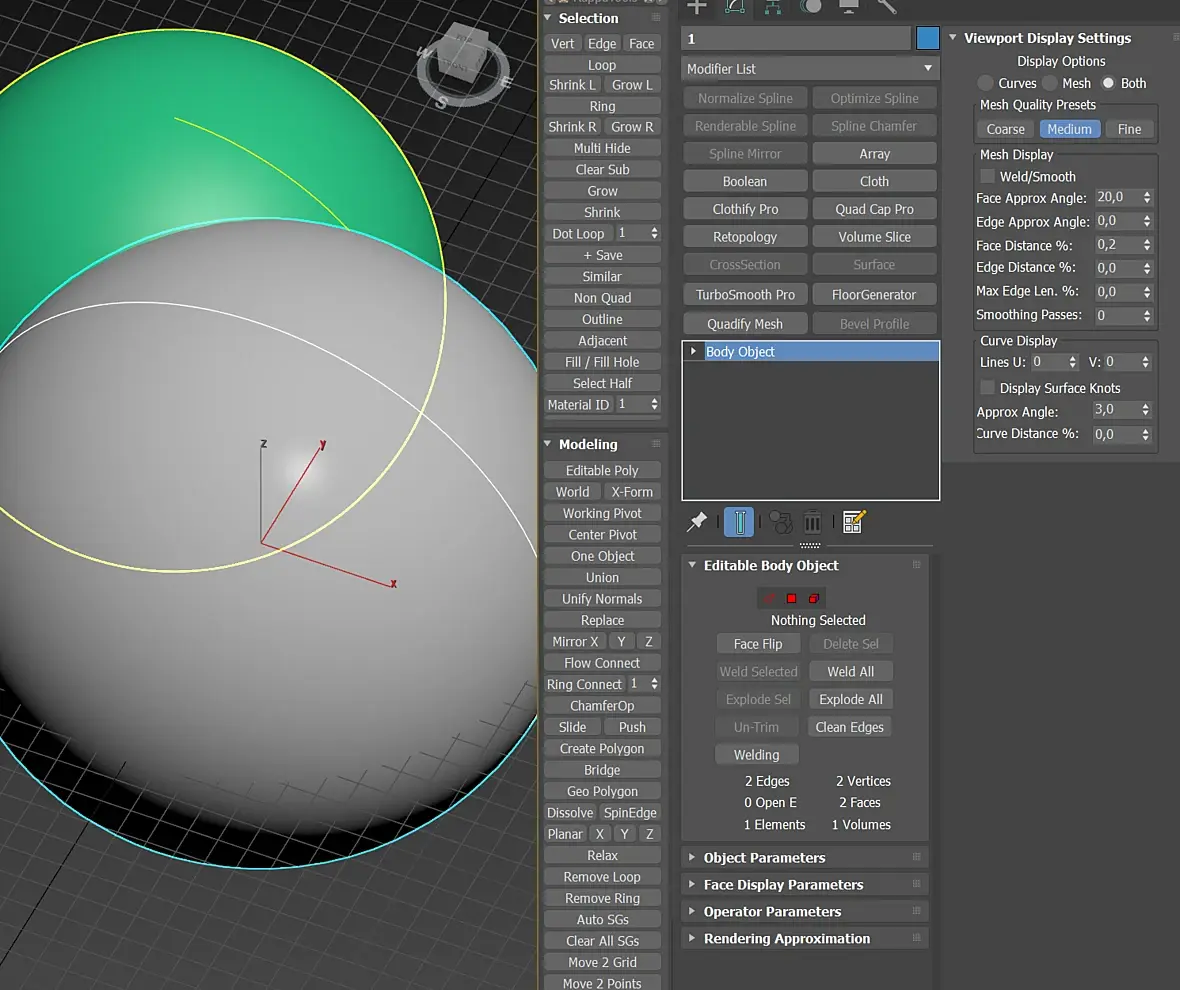
Task: Select the Mesh display option
Action: pos(1050,83)
